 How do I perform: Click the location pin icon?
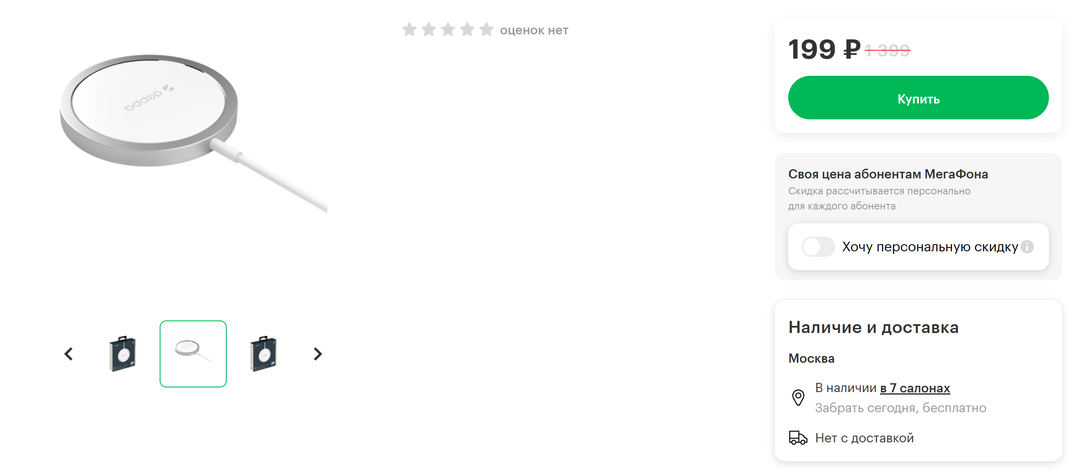tap(798, 398)
